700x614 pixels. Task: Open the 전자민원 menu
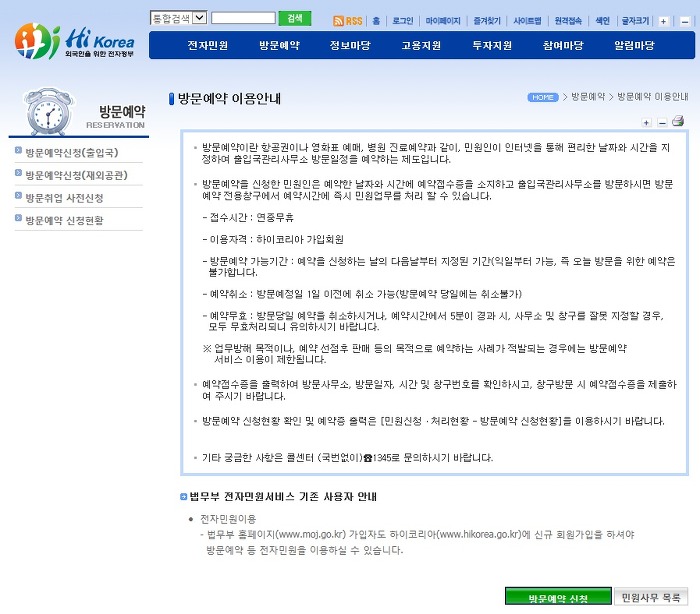[x=208, y=45]
